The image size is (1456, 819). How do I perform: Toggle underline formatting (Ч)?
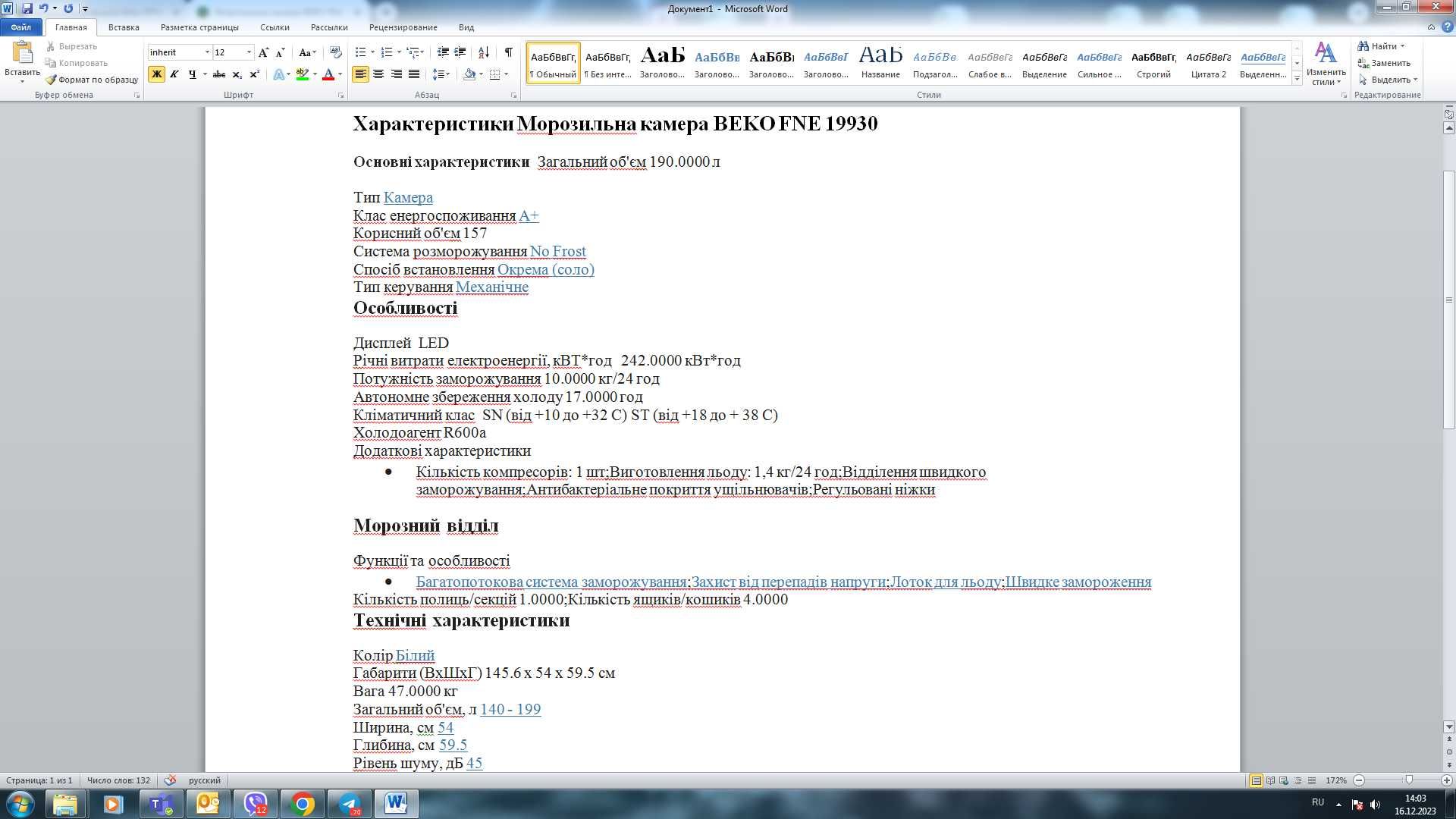pos(192,74)
